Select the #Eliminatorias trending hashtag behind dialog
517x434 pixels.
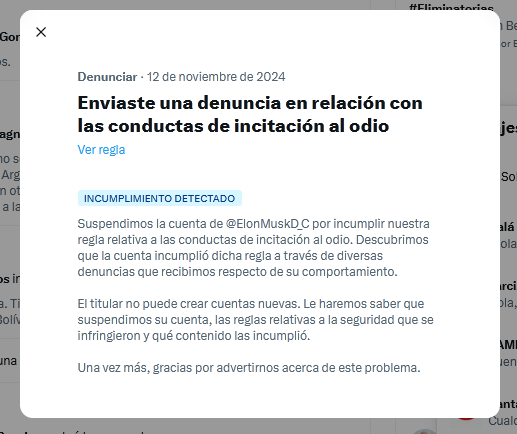click(x=451, y=7)
